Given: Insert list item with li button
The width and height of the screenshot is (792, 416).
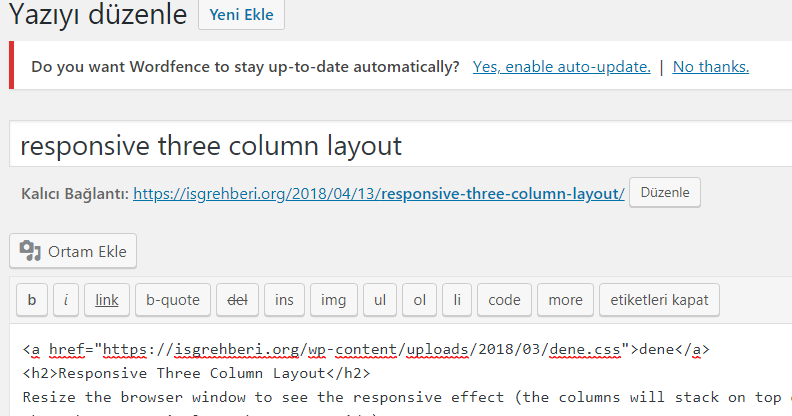Looking at the screenshot, I should coord(457,300).
